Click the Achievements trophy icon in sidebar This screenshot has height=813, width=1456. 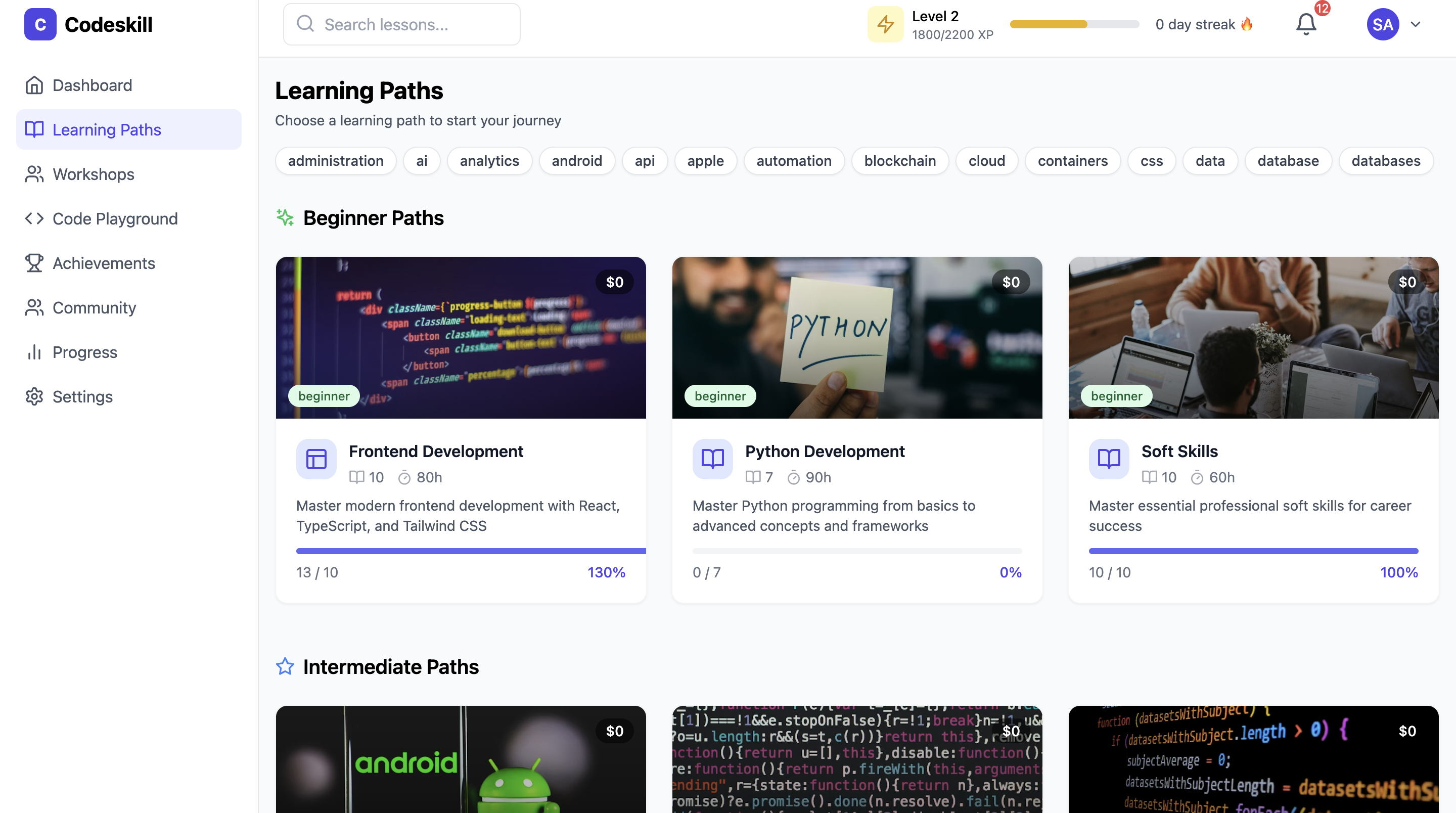coord(34,263)
